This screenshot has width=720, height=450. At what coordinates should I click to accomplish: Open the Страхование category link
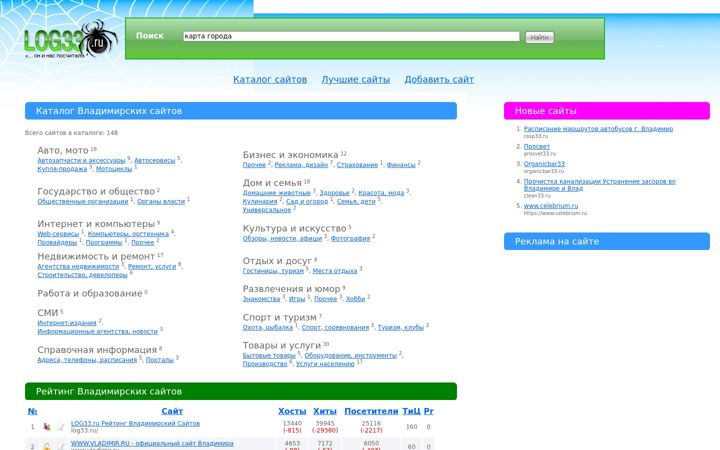pyautogui.click(x=357, y=164)
